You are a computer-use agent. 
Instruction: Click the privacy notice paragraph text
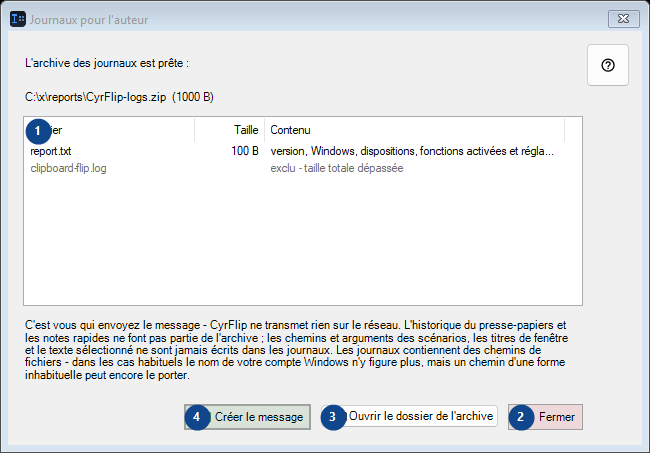pos(296,350)
